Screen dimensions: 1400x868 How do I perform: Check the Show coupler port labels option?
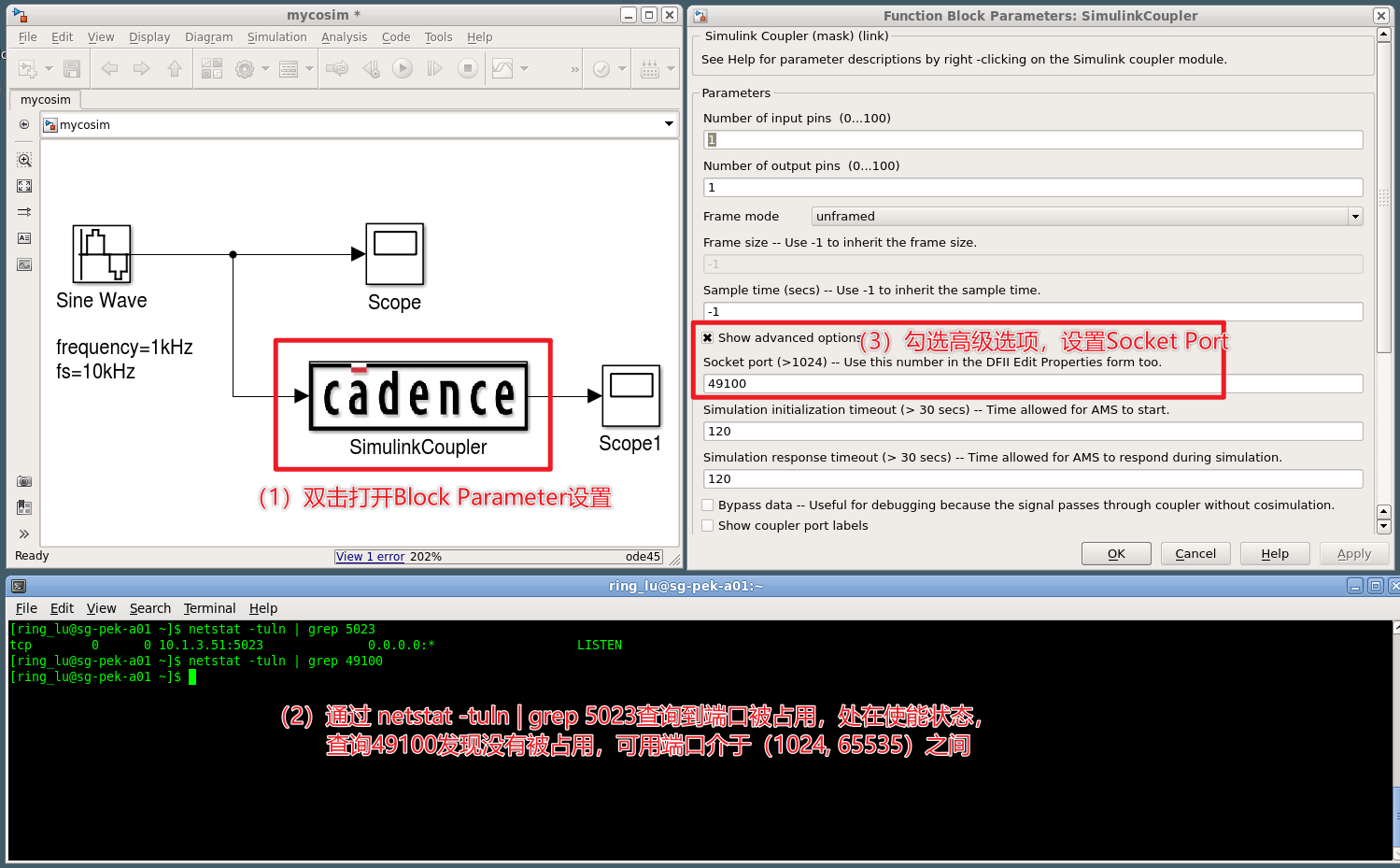[x=707, y=525]
